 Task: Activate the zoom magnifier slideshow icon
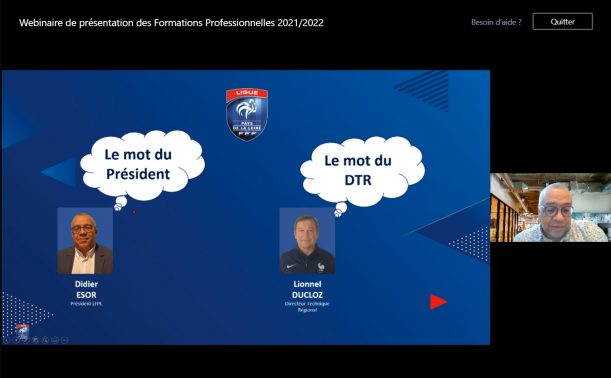[45, 340]
